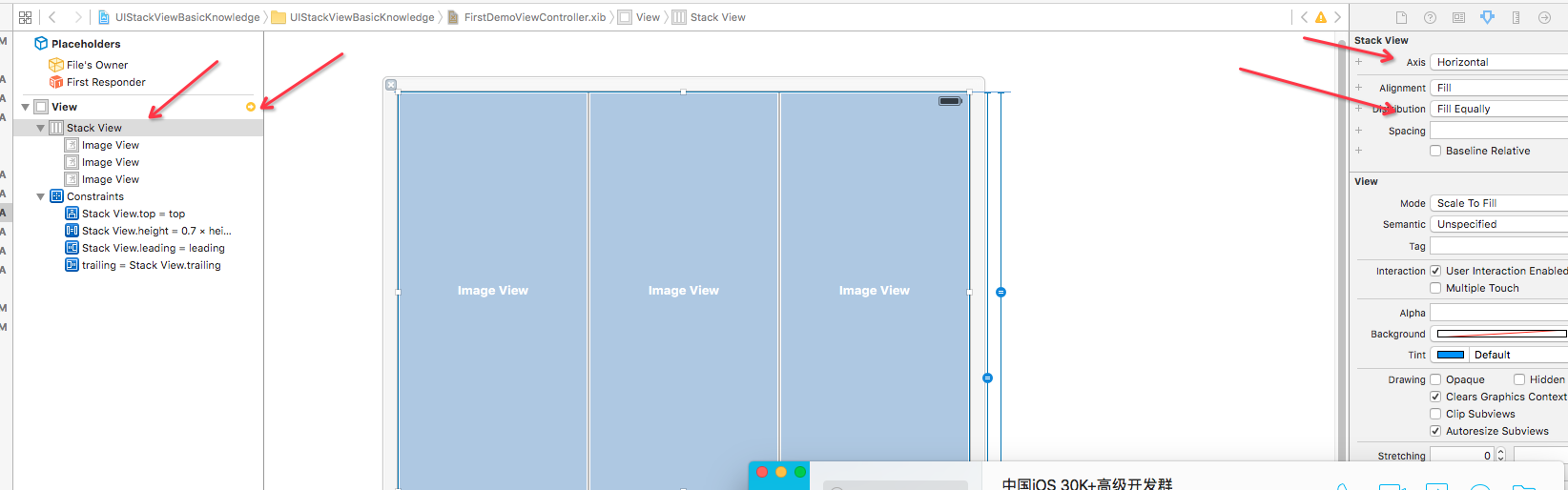Screen dimensions: 1568x490
Task: Open the UIStackViewBasicKnowledge project breadcrumb
Action: point(179,17)
